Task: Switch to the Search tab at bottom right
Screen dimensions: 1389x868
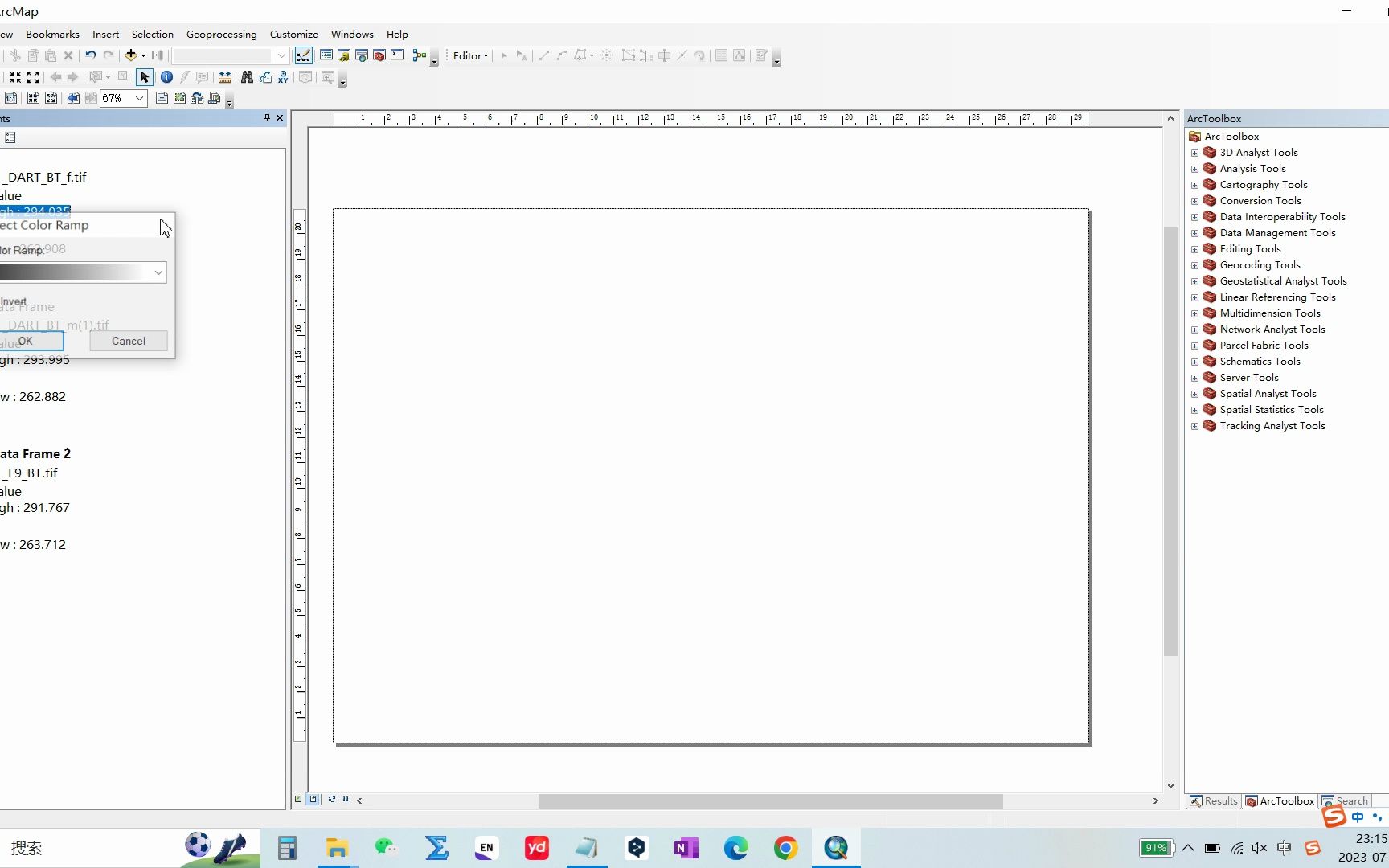Action: [1346, 800]
